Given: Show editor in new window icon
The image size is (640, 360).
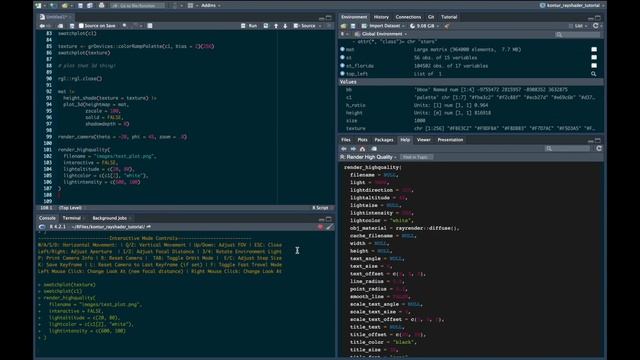Looking at the screenshot, I should 60,26.
